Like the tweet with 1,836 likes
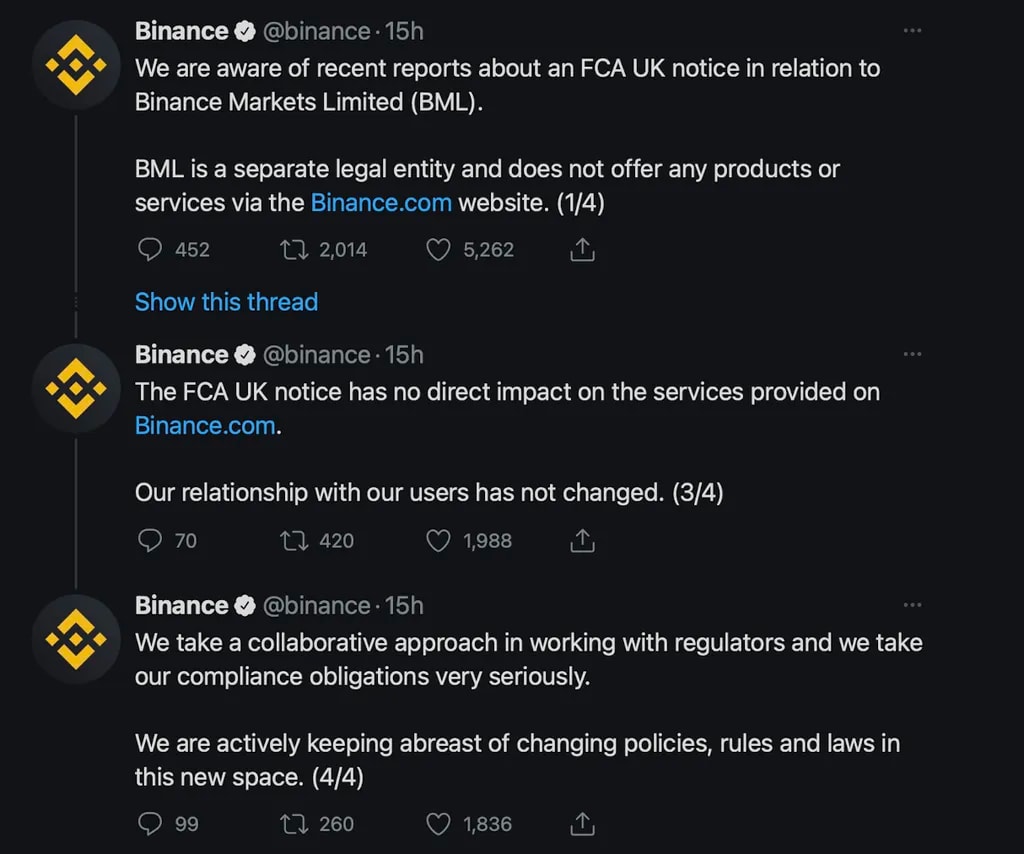 click(438, 824)
